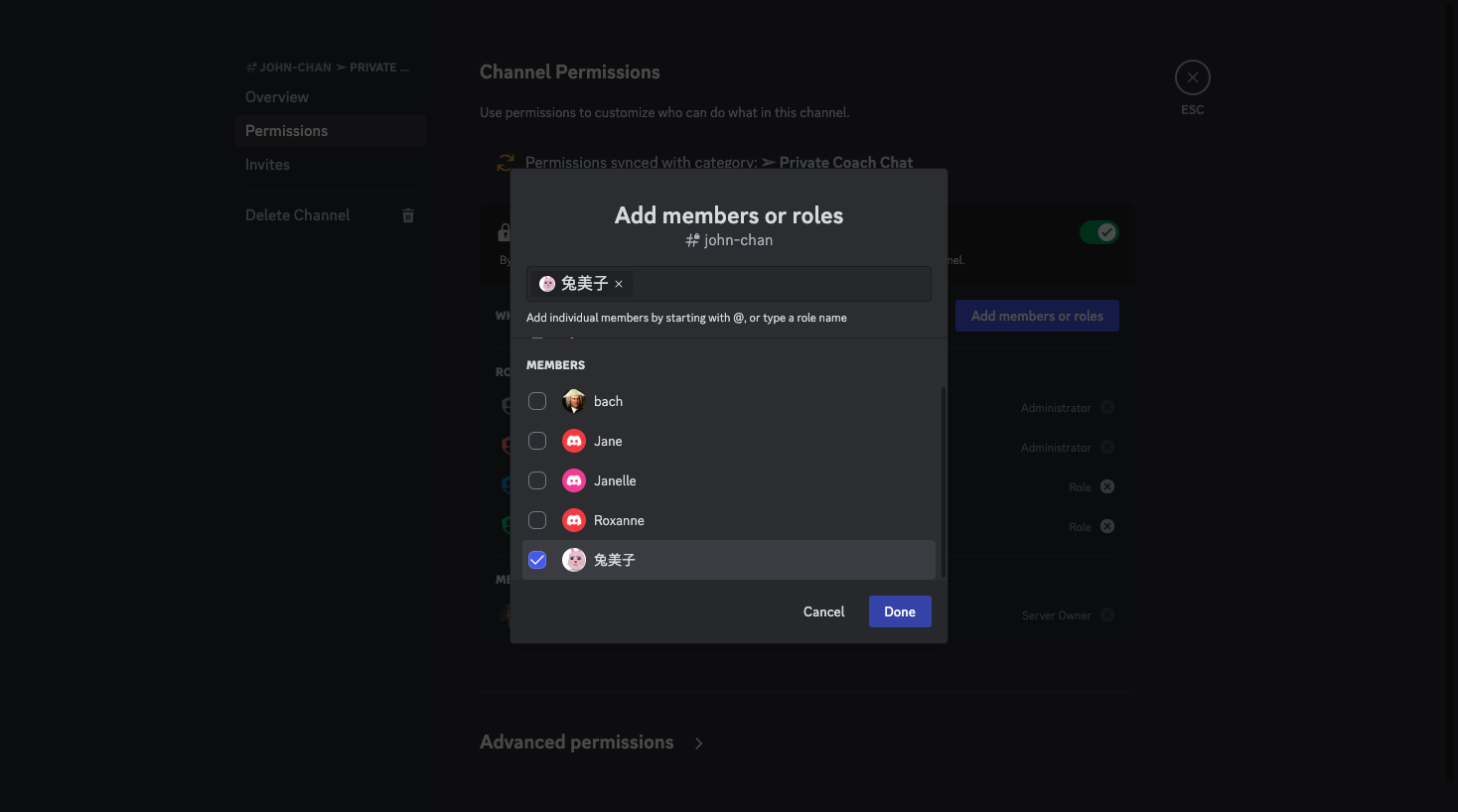
Task: Select Delete Channel in sidebar
Action: [331, 215]
